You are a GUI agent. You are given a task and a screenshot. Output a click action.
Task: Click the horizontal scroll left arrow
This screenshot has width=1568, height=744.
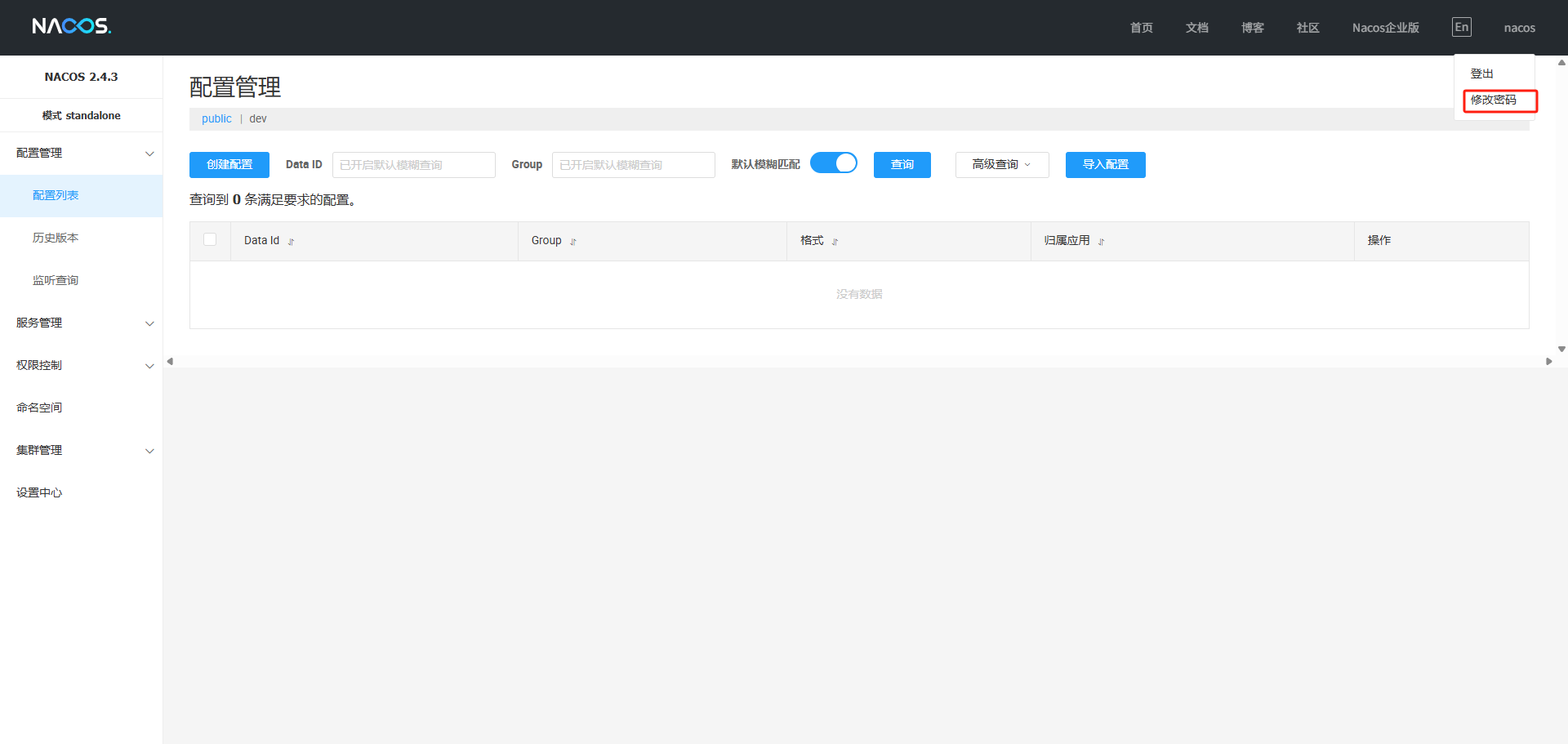point(170,361)
